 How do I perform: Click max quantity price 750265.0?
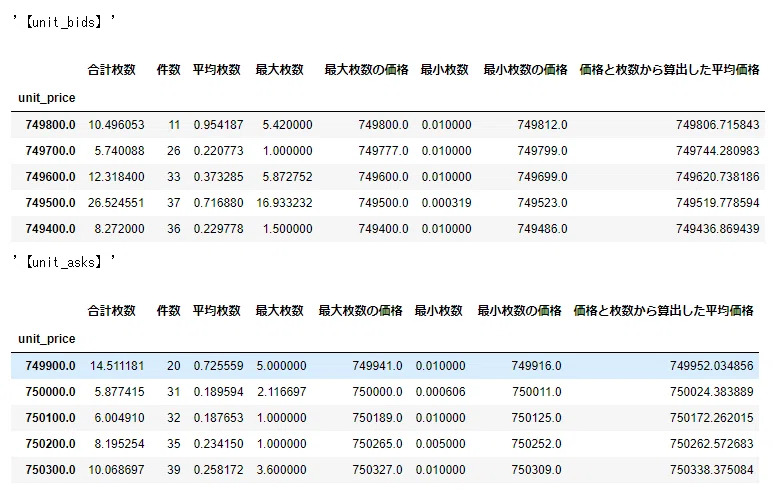tap(377, 444)
